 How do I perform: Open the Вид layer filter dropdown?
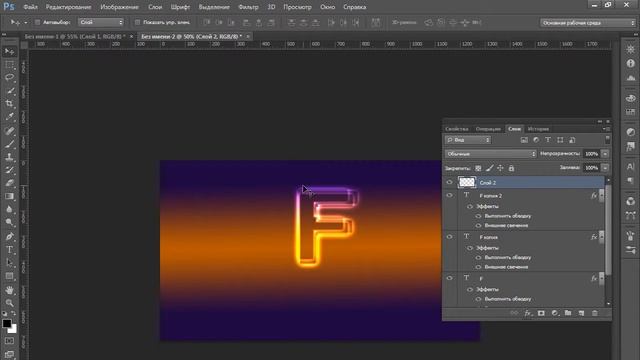point(468,140)
